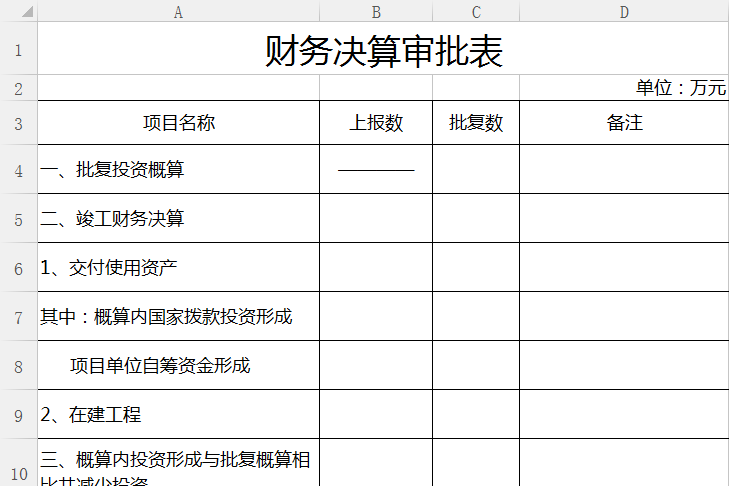Image resolution: width=729 pixels, height=486 pixels.
Task: Select the 上报数 header cell
Action: pyautogui.click(x=376, y=123)
